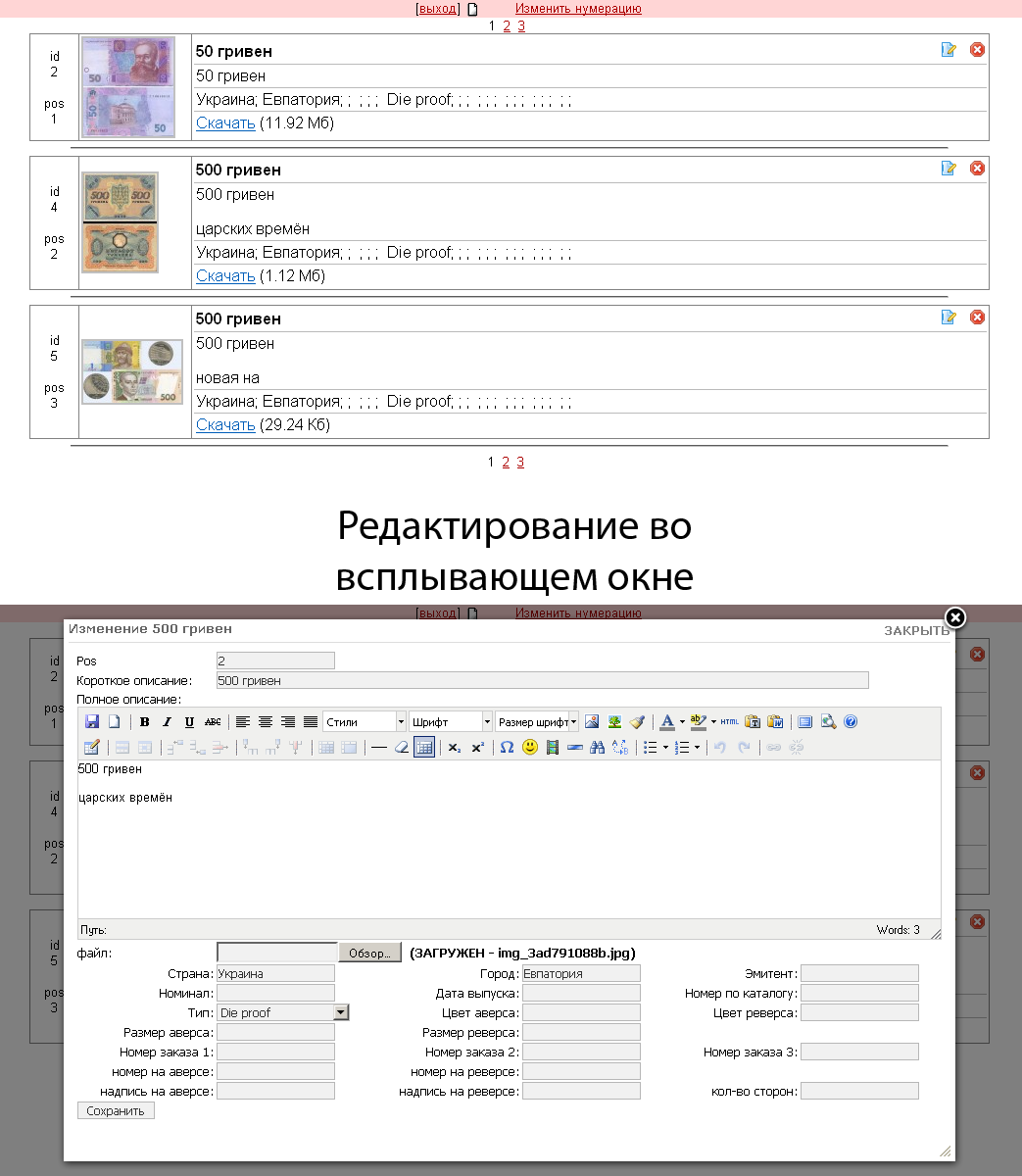
Task: Insert a horizontal rule
Action: (379, 748)
